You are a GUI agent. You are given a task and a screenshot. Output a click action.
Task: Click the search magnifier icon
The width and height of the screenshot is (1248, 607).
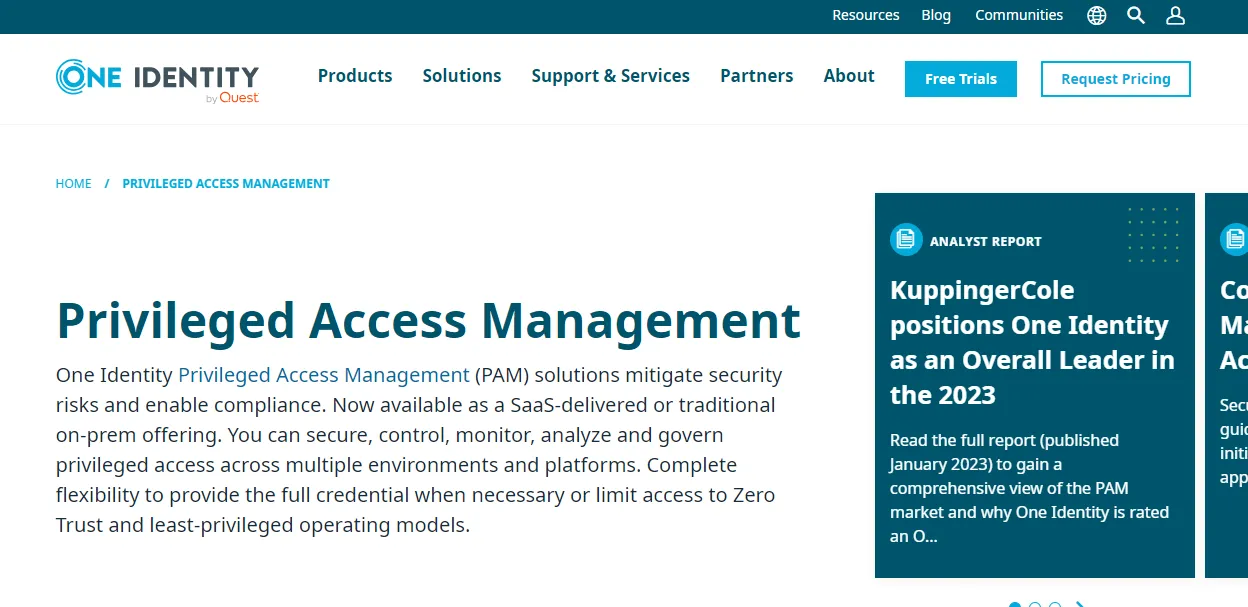[x=1136, y=15]
